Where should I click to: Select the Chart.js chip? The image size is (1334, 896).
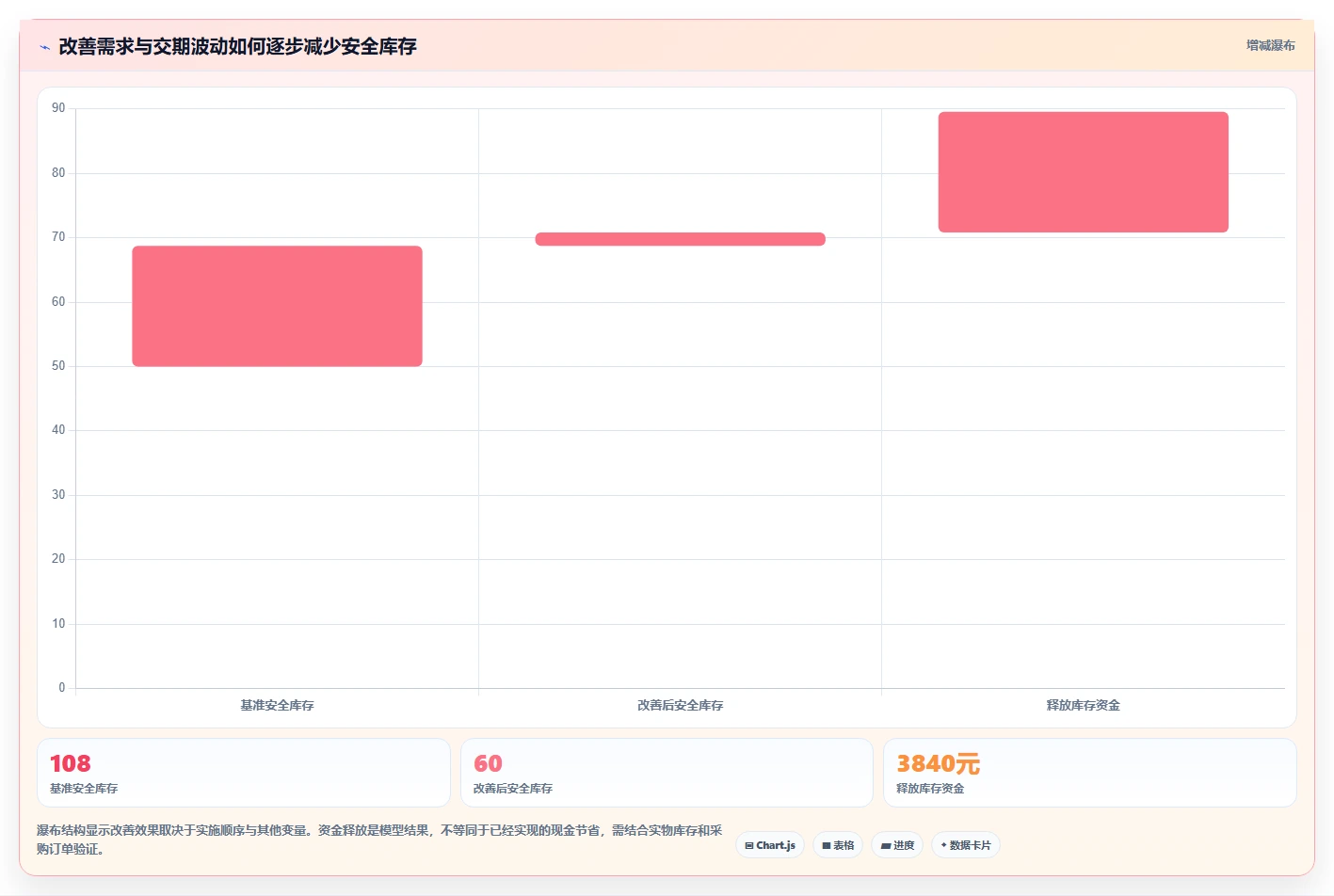click(770, 845)
